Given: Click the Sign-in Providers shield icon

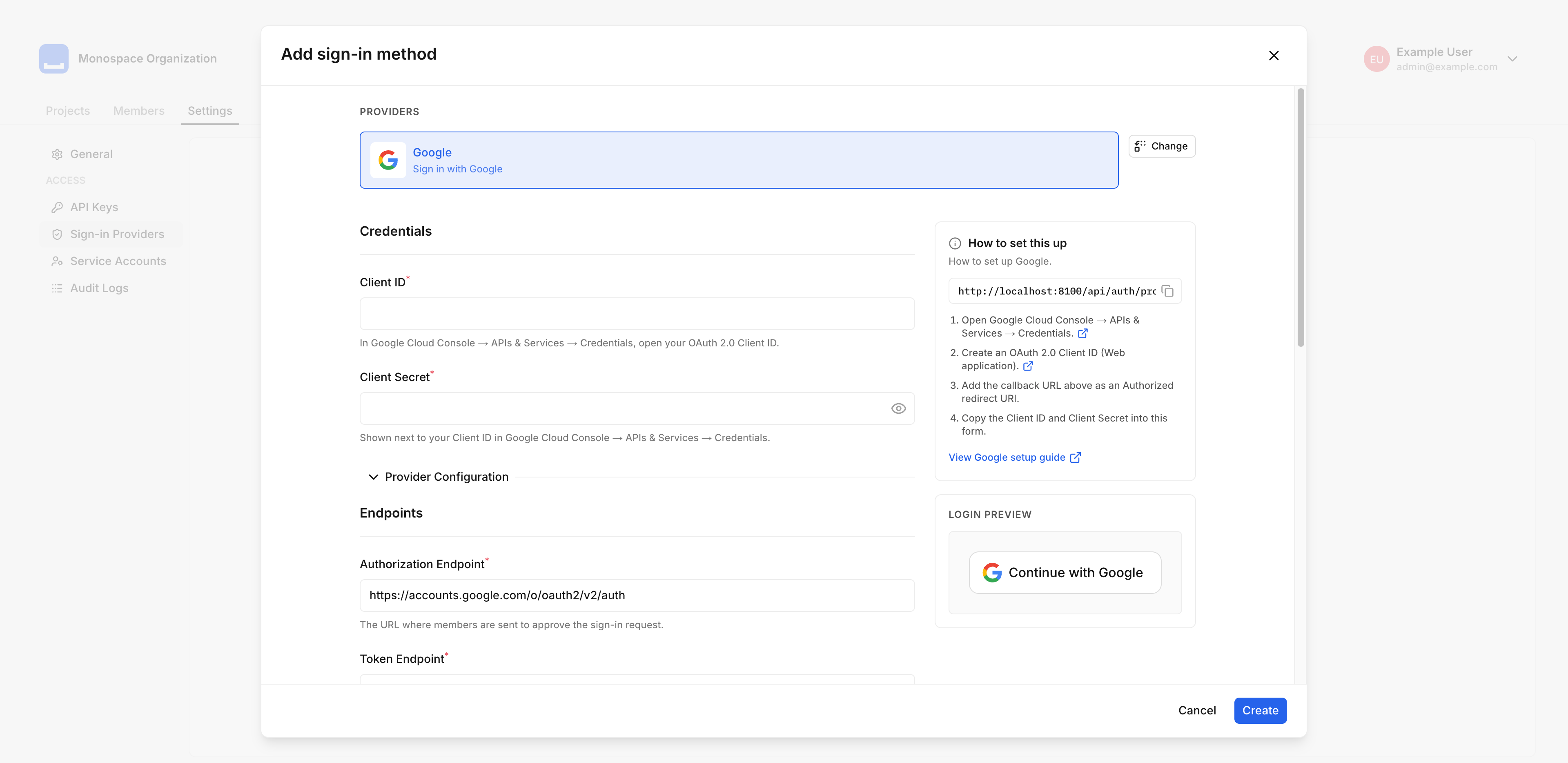Looking at the screenshot, I should point(57,234).
